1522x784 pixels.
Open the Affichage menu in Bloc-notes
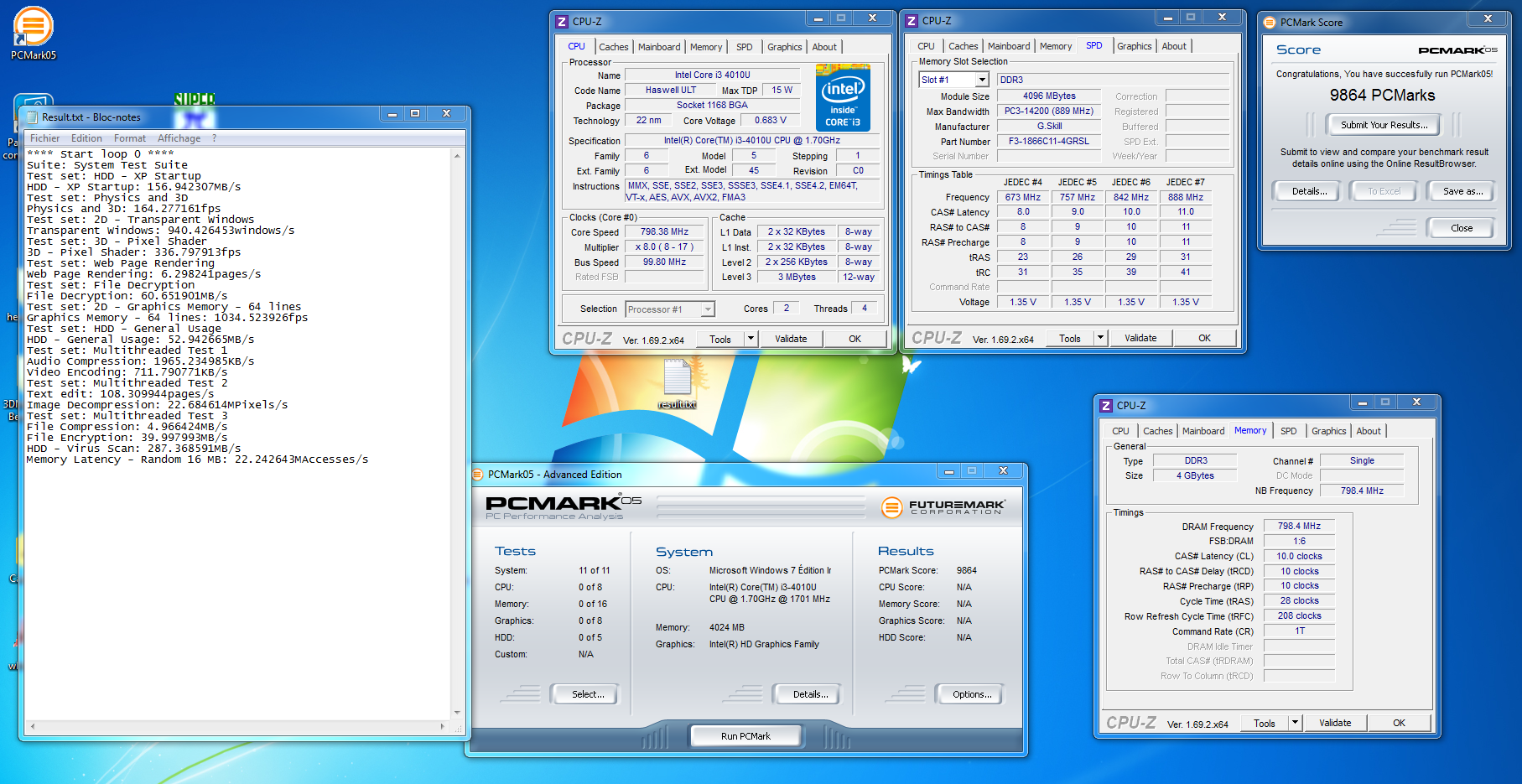click(x=179, y=138)
